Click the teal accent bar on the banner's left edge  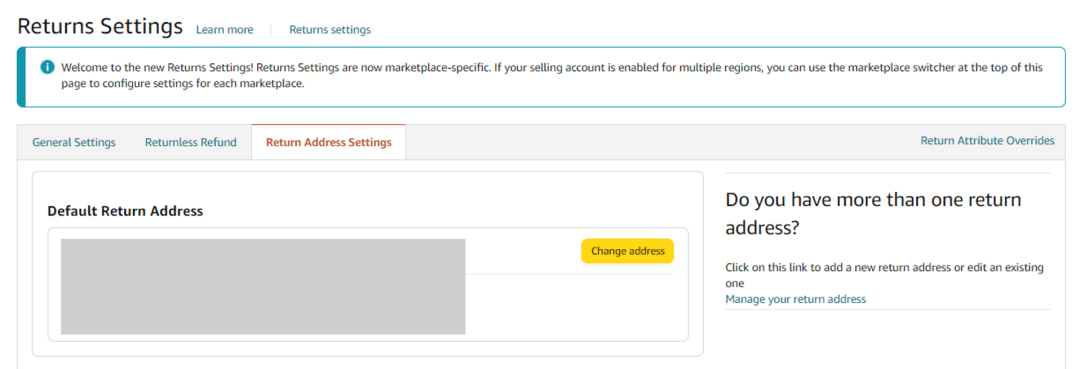click(x=21, y=77)
